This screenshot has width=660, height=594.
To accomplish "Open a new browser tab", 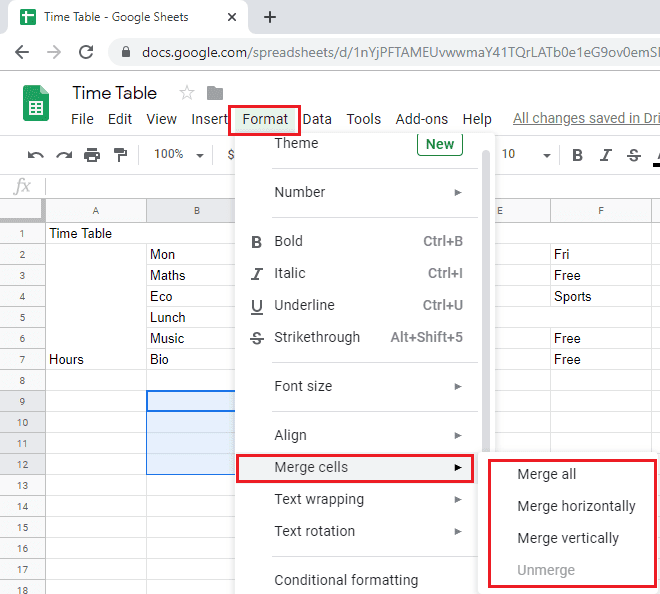I will click(x=270, y=17).
